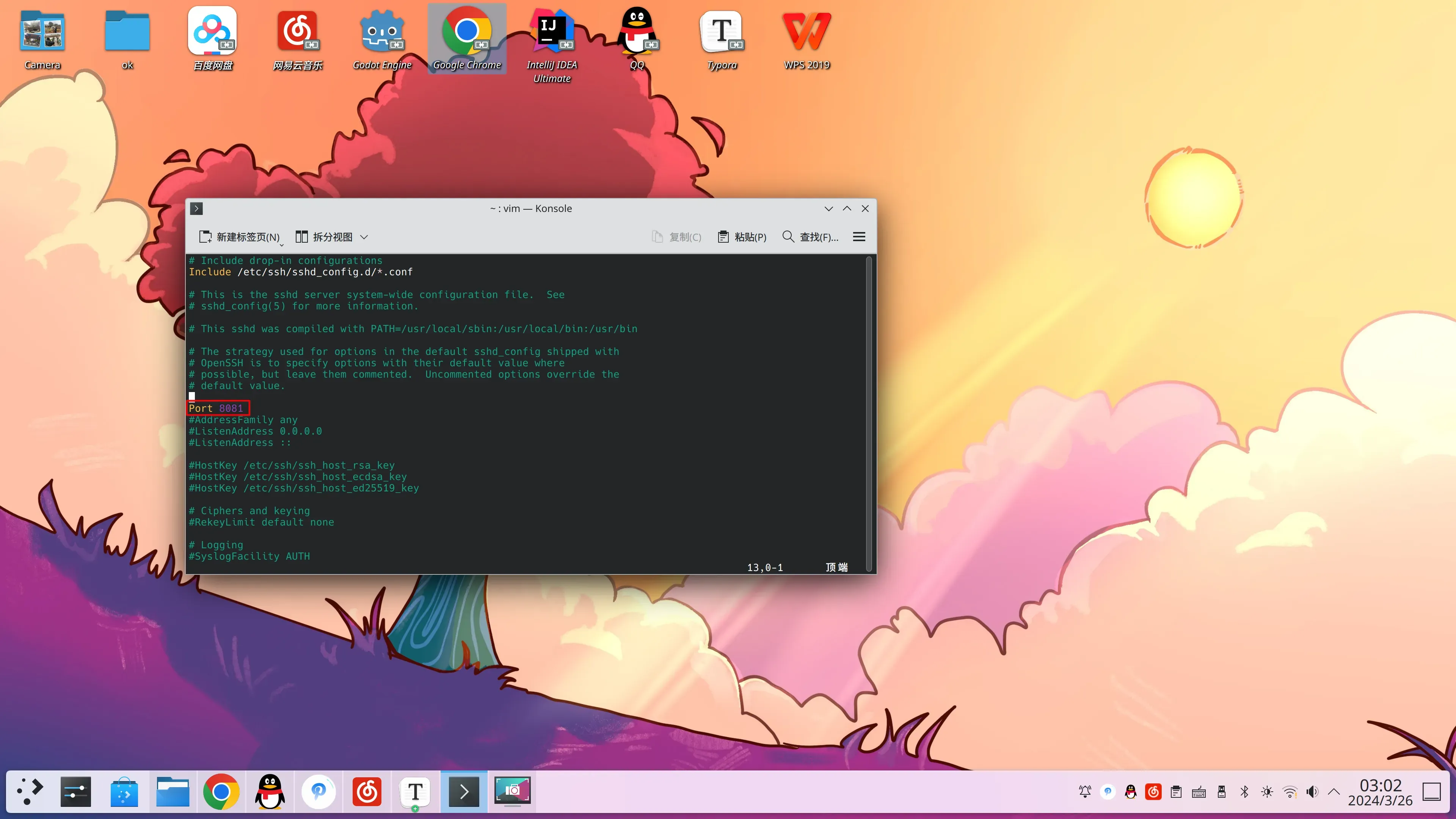
Task: Expand the New Tab dropdown arrow
Action: [x=281, y=245]
